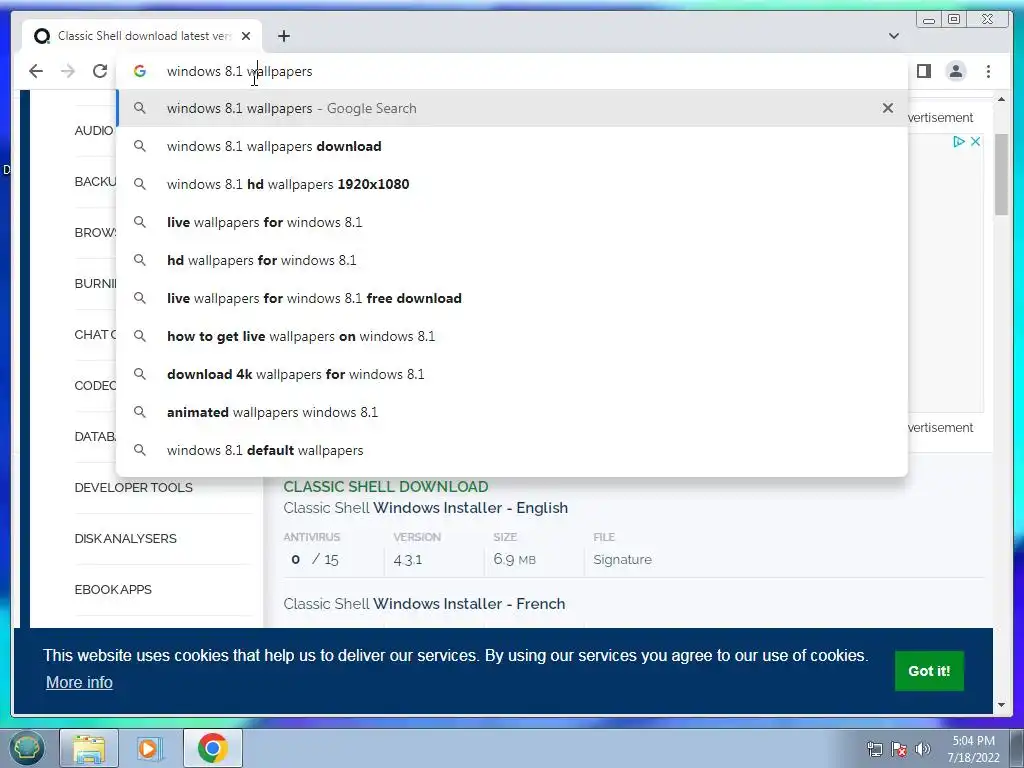Open a new tab with plus button

coord(283,36)
